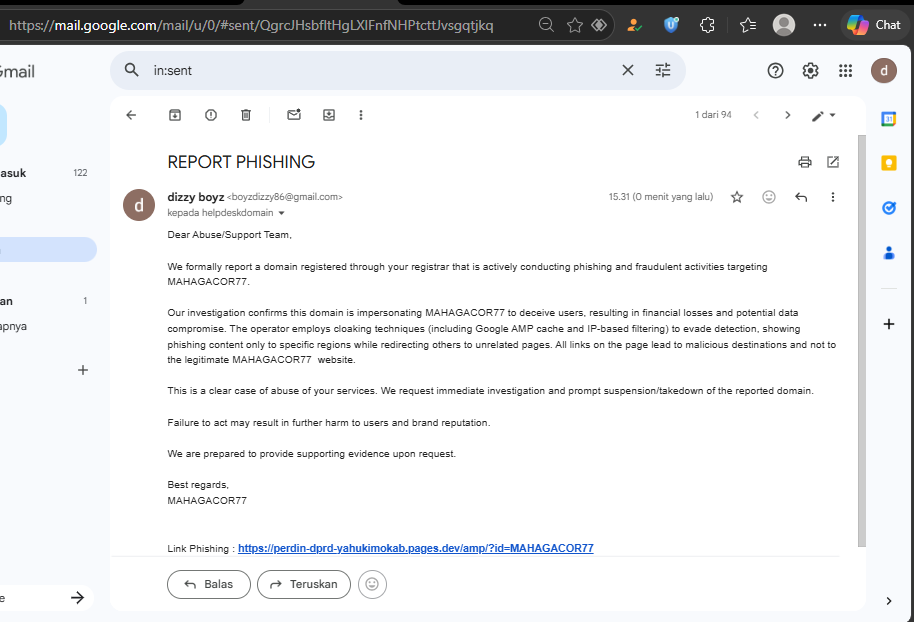The height and width of the screenshot is (622, 914).
Task: Open Google Tasks in side panel
Action: pyautogui.click(x=888, y=208)
